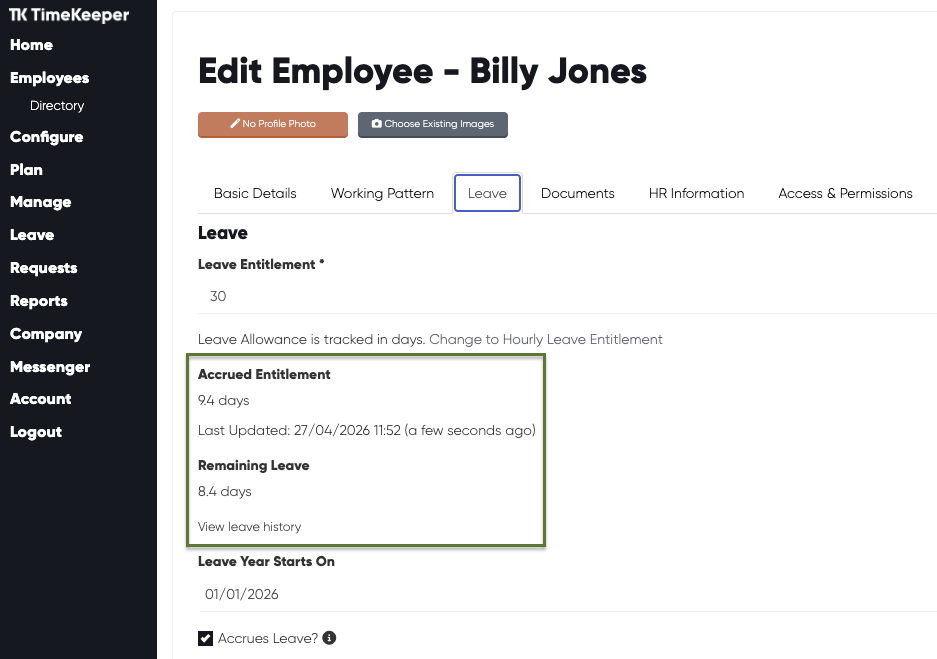
Task: Click Choose Existing Images button
Action: click(433, 124)
